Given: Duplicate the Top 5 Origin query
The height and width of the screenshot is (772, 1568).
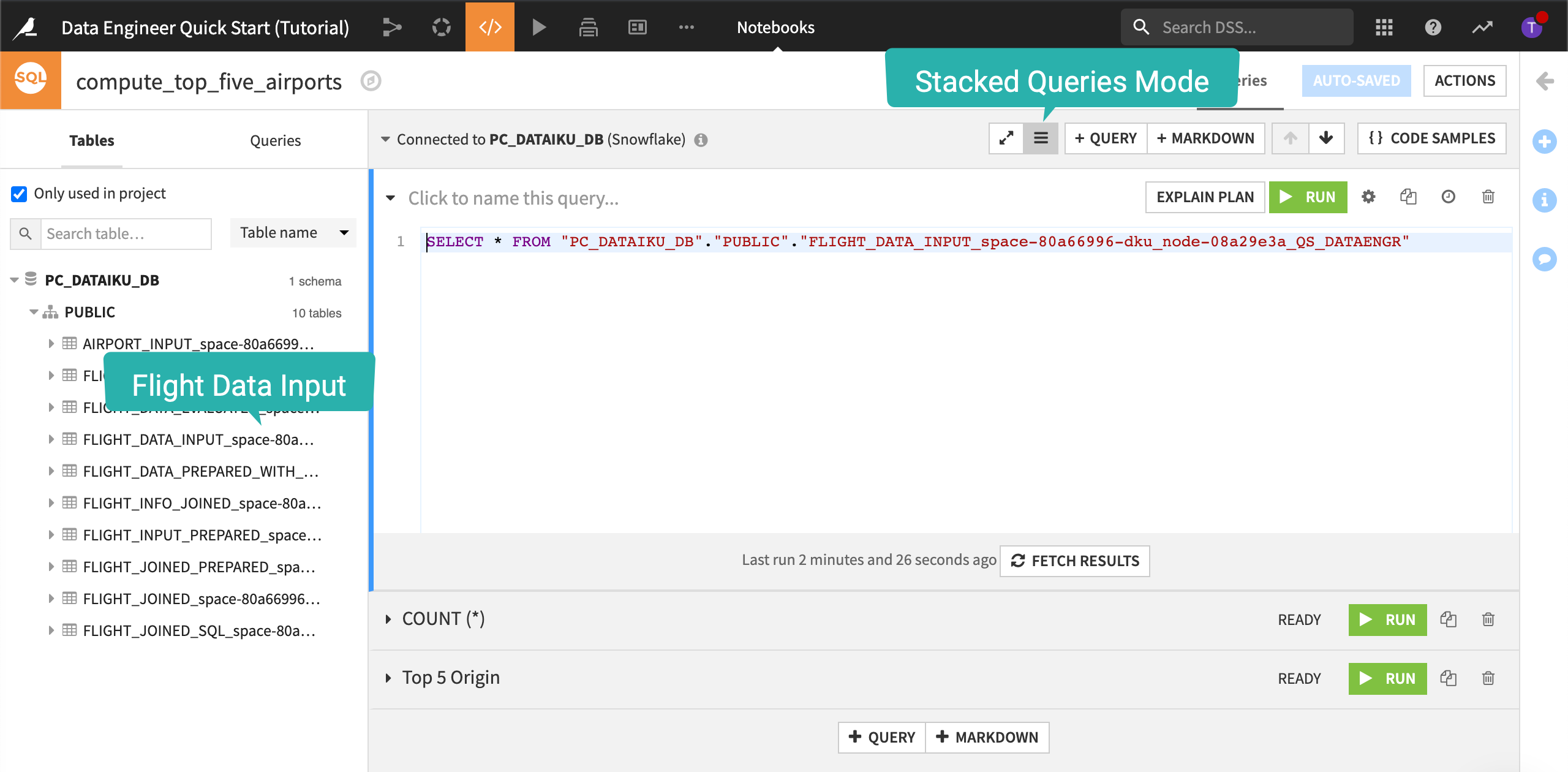Looking at the screenshot, I should click(x=1448, y=678).
